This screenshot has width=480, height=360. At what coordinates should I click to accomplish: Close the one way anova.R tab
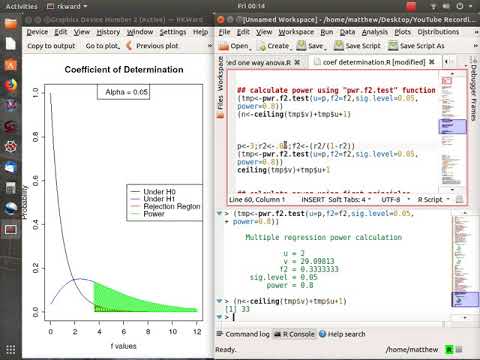pyautogui.click(x=297, y=62)
